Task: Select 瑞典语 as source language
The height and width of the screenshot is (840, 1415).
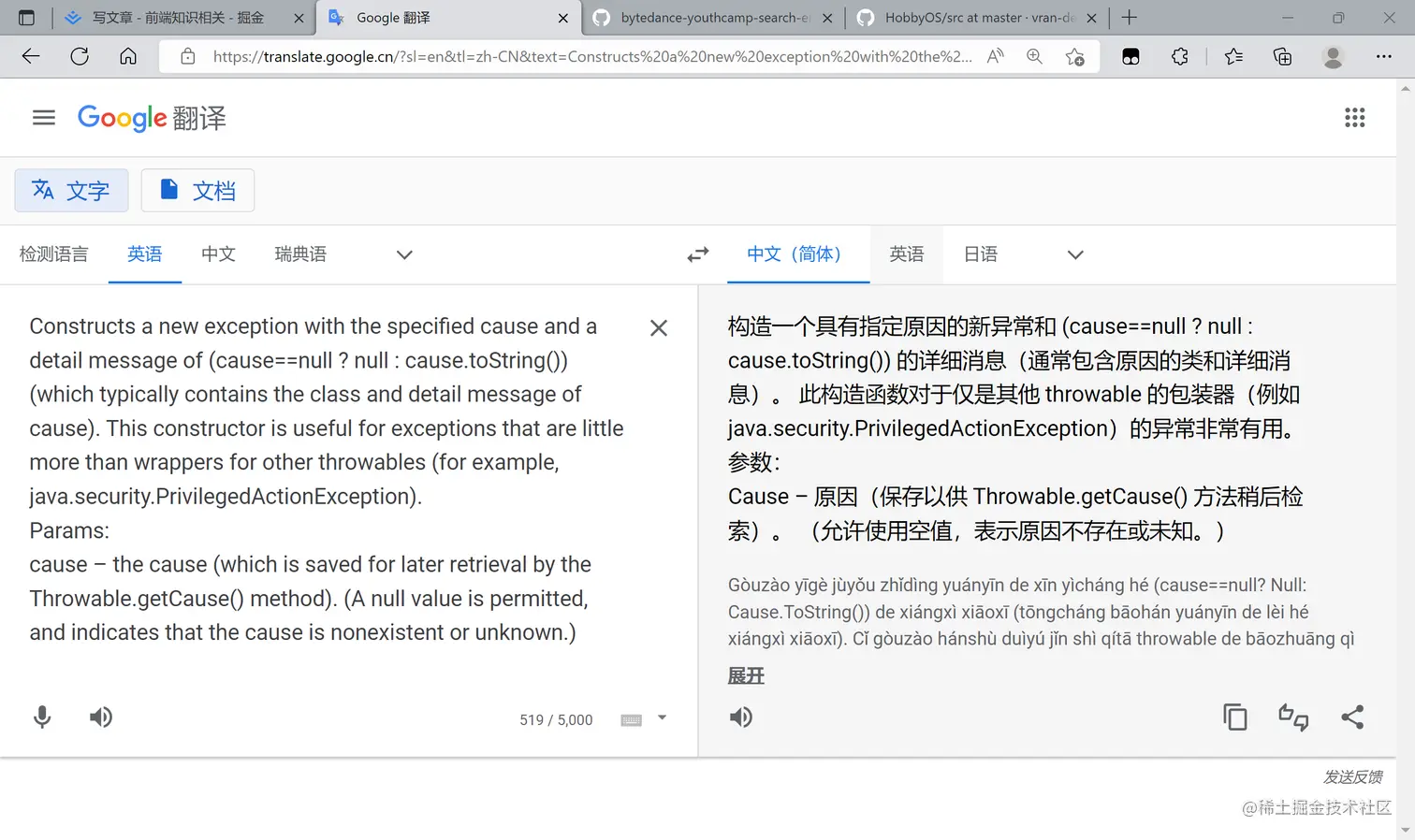Action: [300, 254]
